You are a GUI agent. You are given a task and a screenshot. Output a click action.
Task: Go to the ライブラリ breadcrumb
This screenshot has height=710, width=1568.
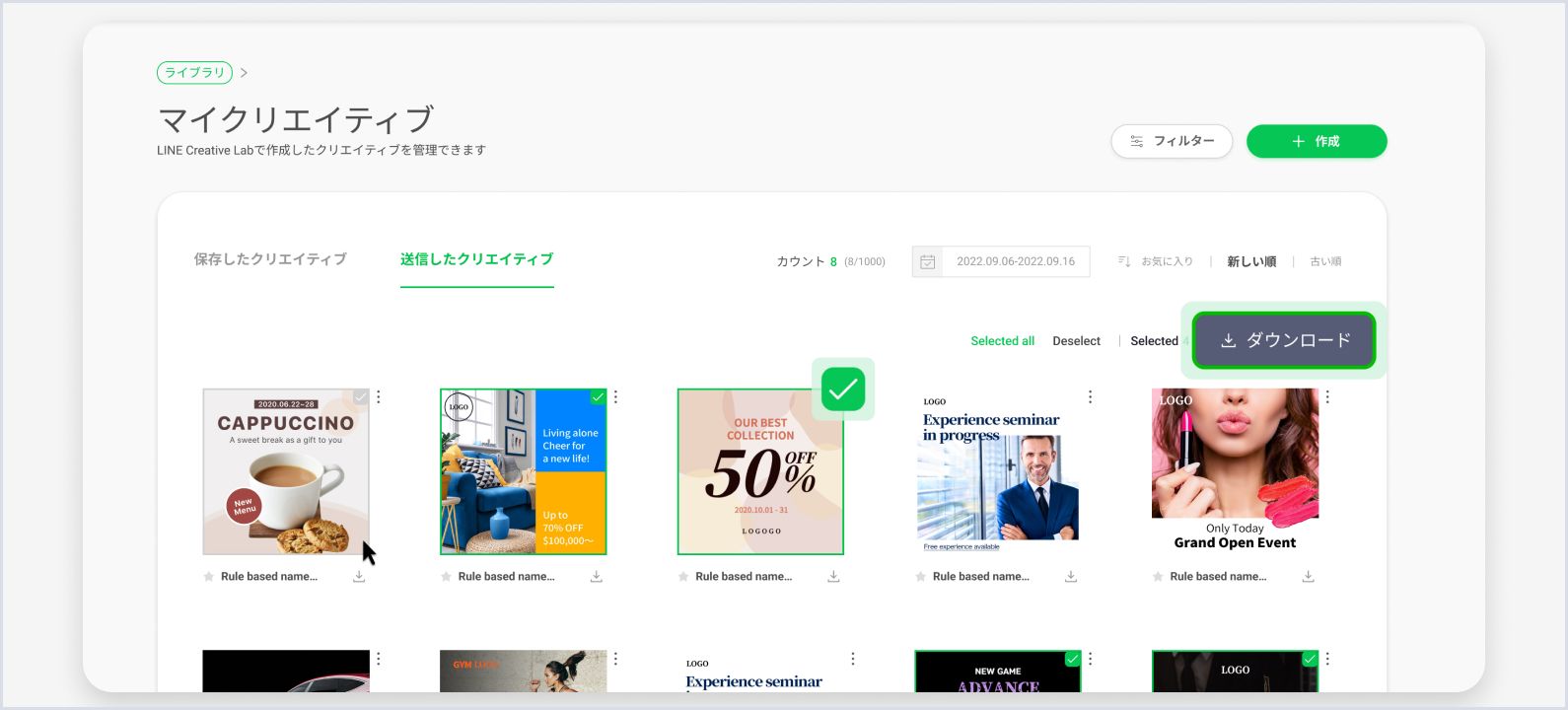tap(194, 73)
